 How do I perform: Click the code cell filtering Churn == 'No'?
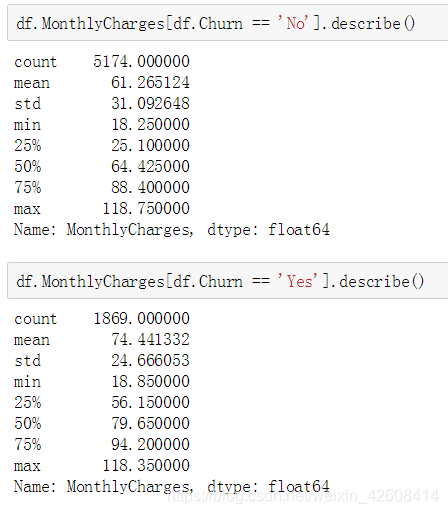coord(228,23)
